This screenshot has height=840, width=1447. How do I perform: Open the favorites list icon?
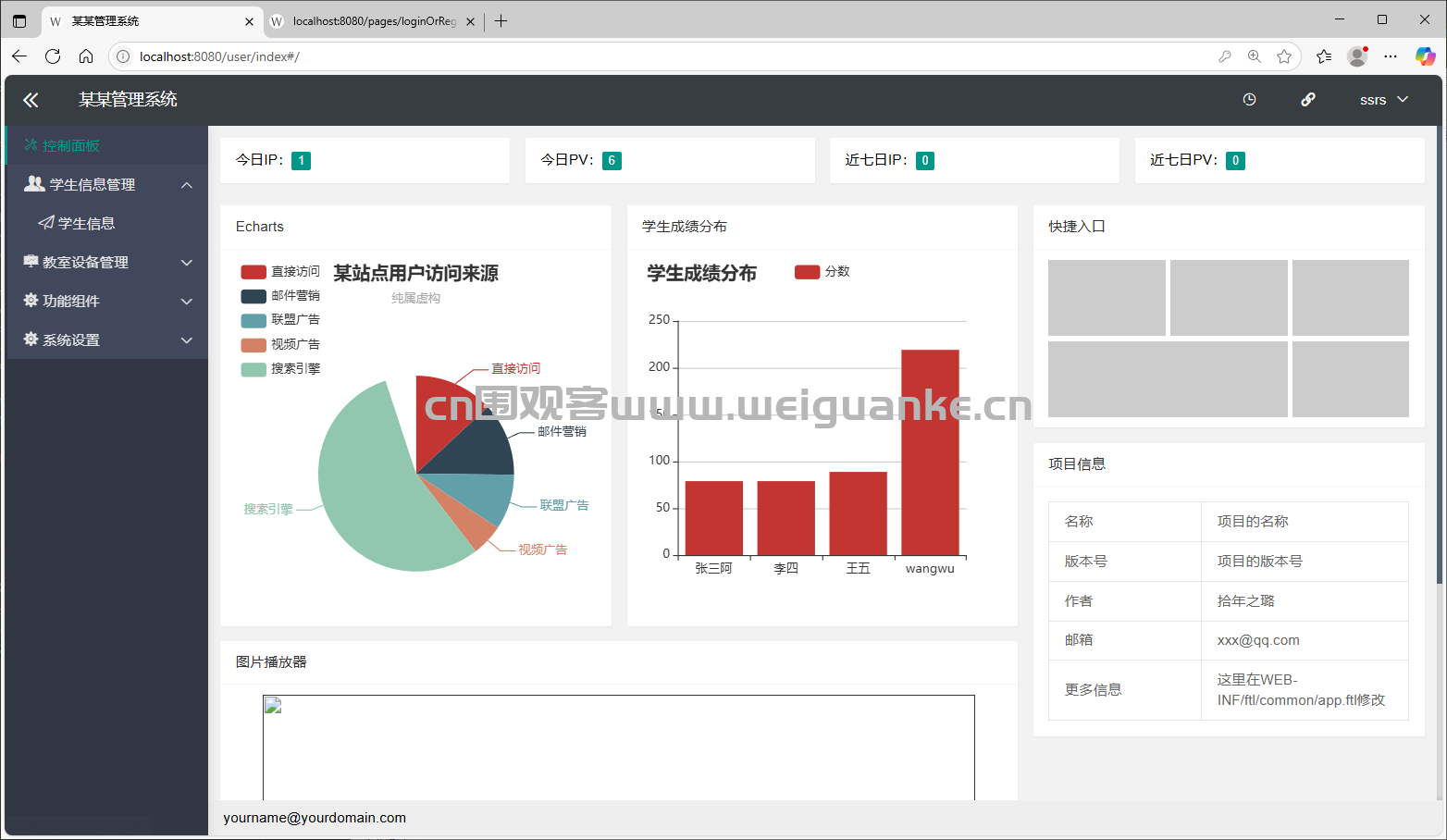(x=1324, y=56)
